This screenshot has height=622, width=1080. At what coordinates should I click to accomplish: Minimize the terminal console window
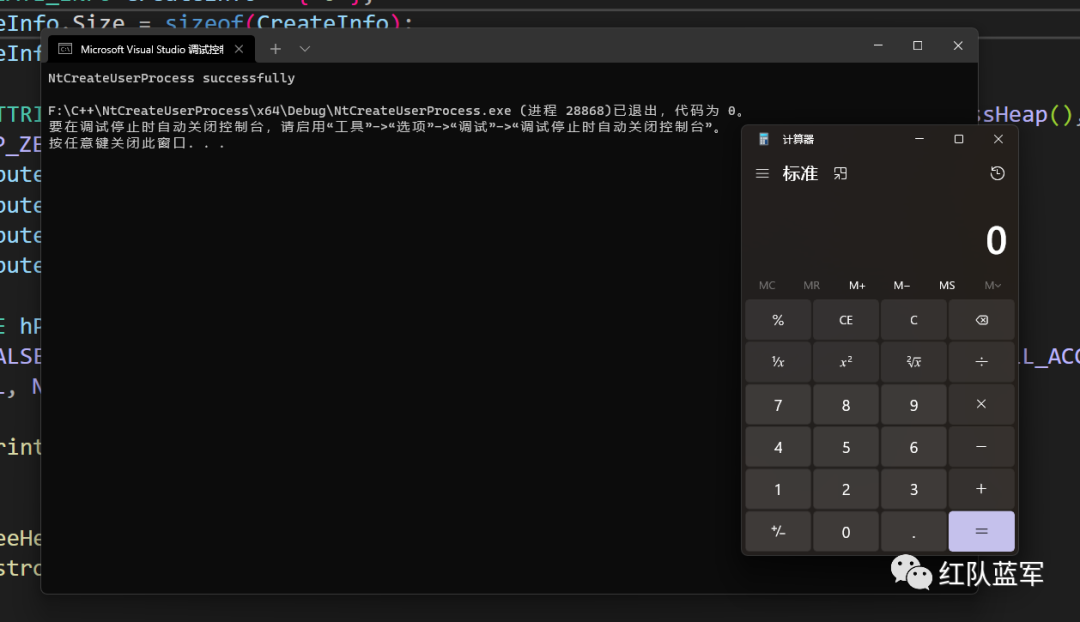(x=878, y=45)
